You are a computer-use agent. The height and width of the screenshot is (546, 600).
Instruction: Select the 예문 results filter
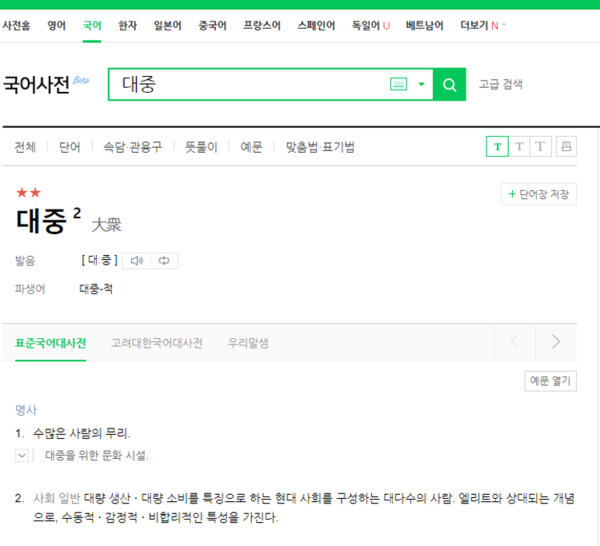click(x=251, y=147)
